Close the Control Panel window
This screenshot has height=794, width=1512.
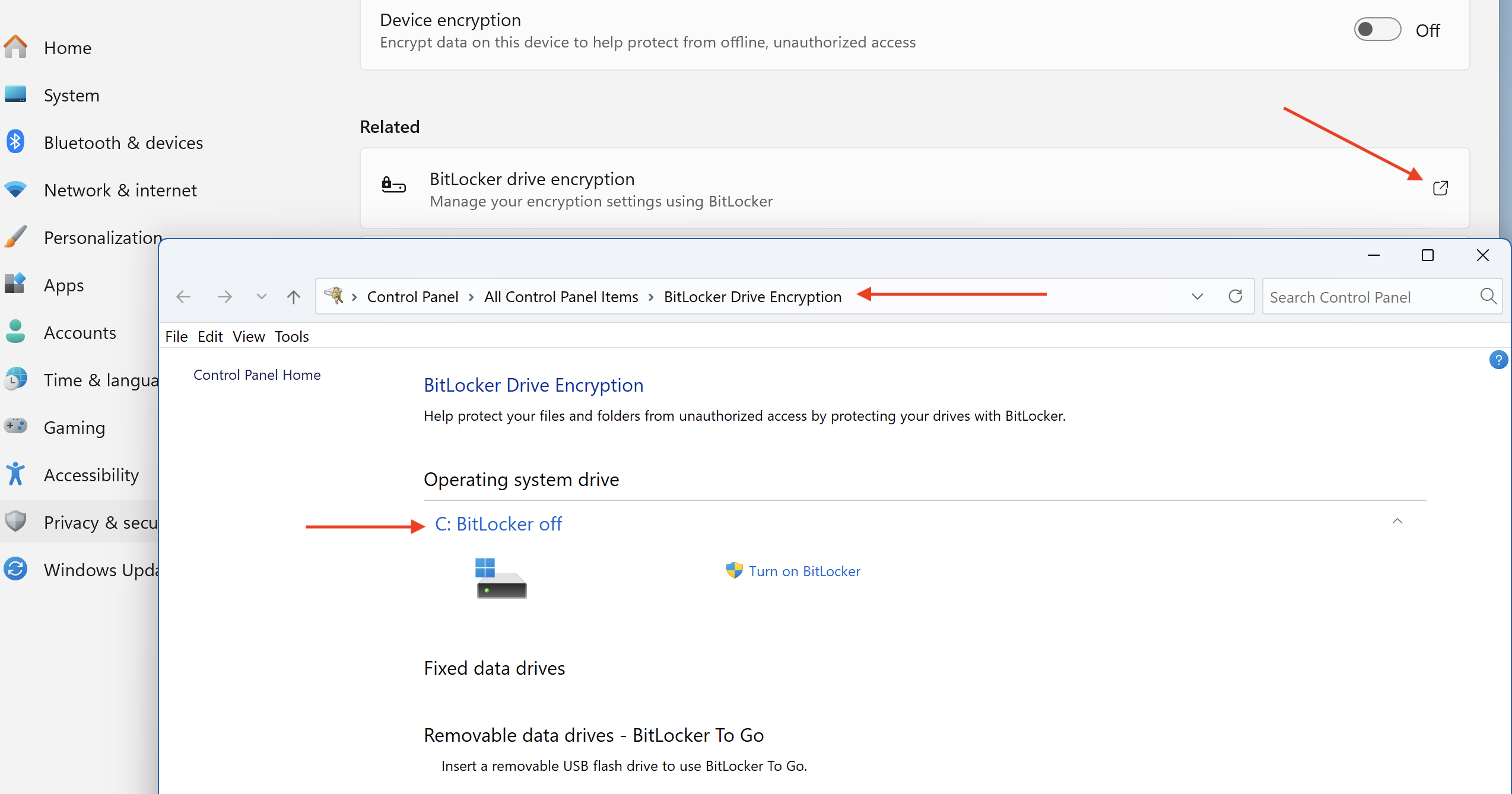point(1482,255)
